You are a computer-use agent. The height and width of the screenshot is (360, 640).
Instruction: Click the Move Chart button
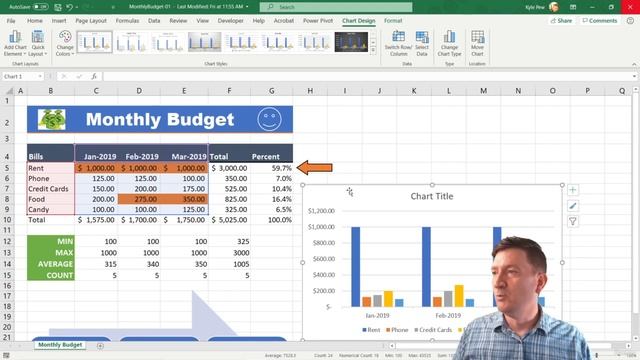477,43
